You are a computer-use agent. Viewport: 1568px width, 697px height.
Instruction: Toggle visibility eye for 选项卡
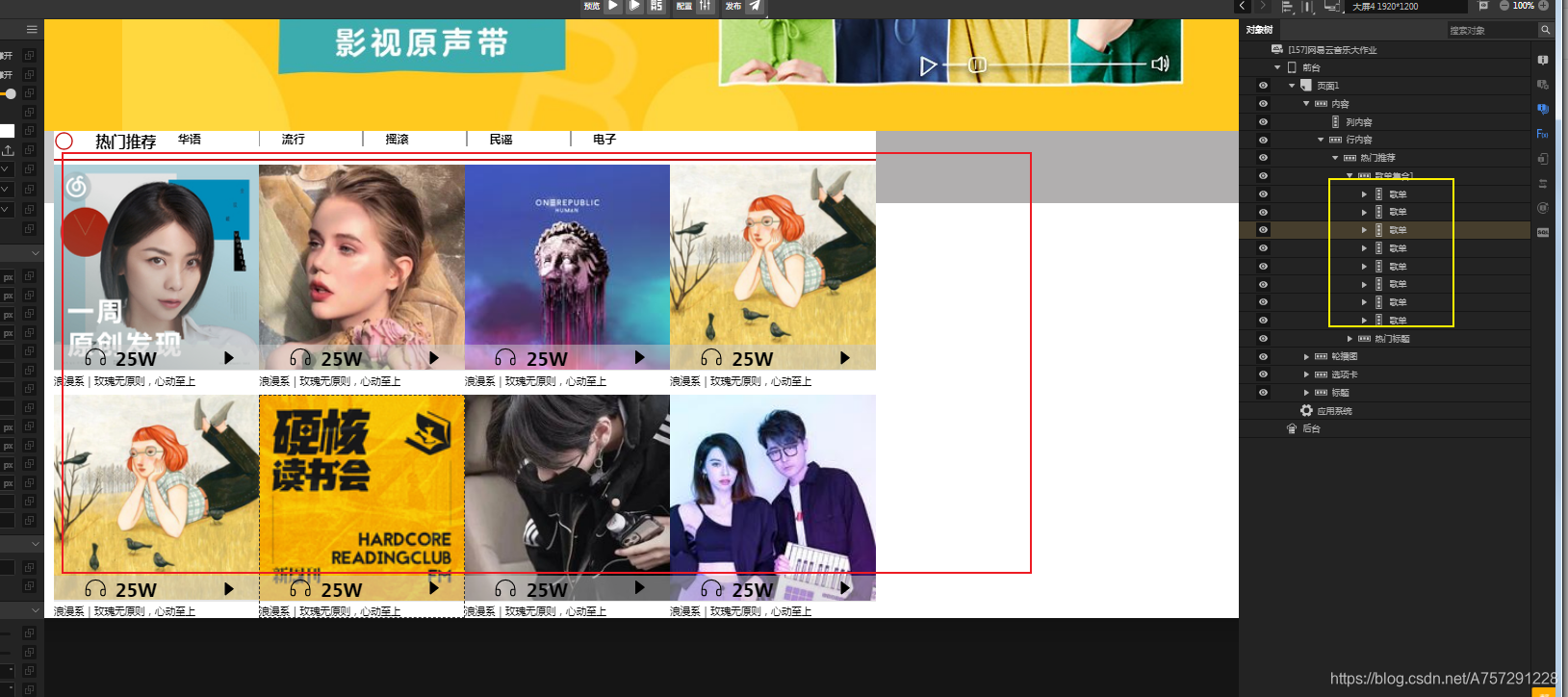click(1263, 374)
